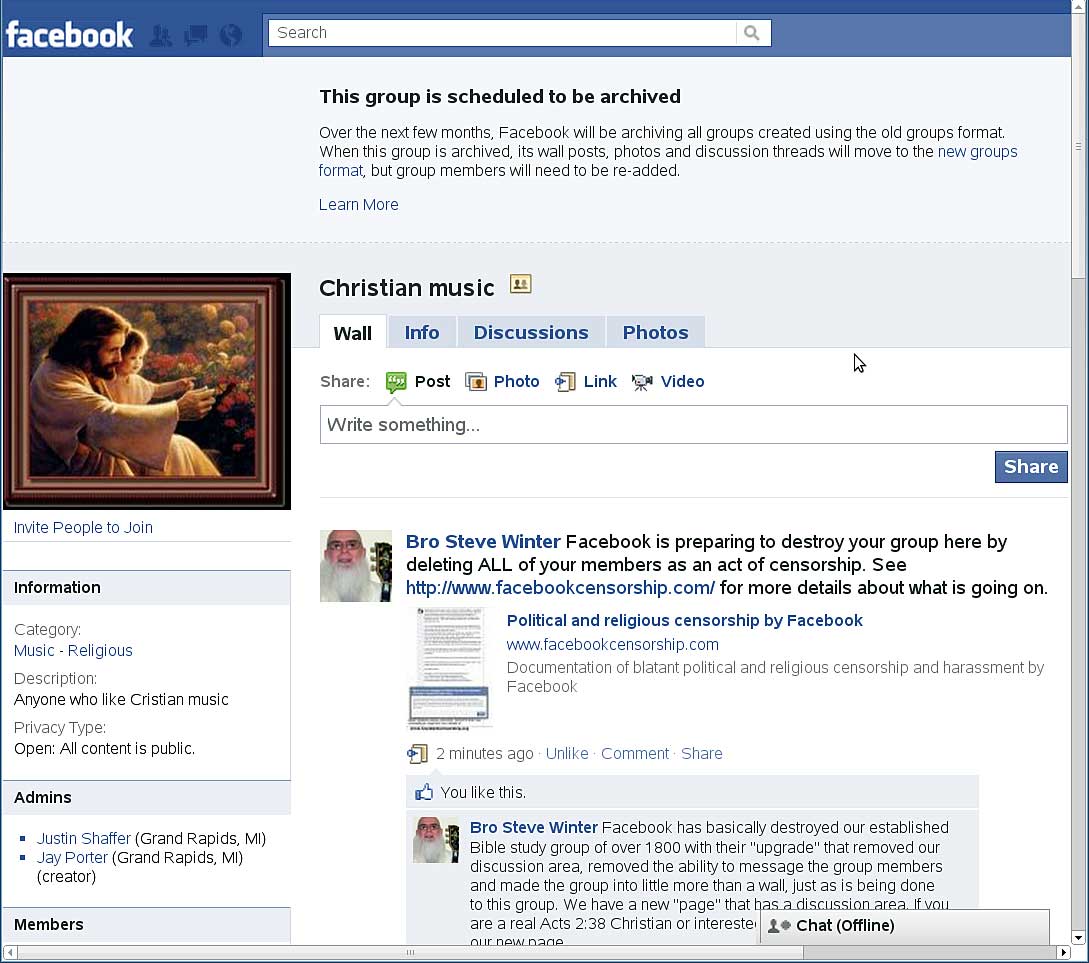
Task: Click the Admins section heading
Action: 42,798
